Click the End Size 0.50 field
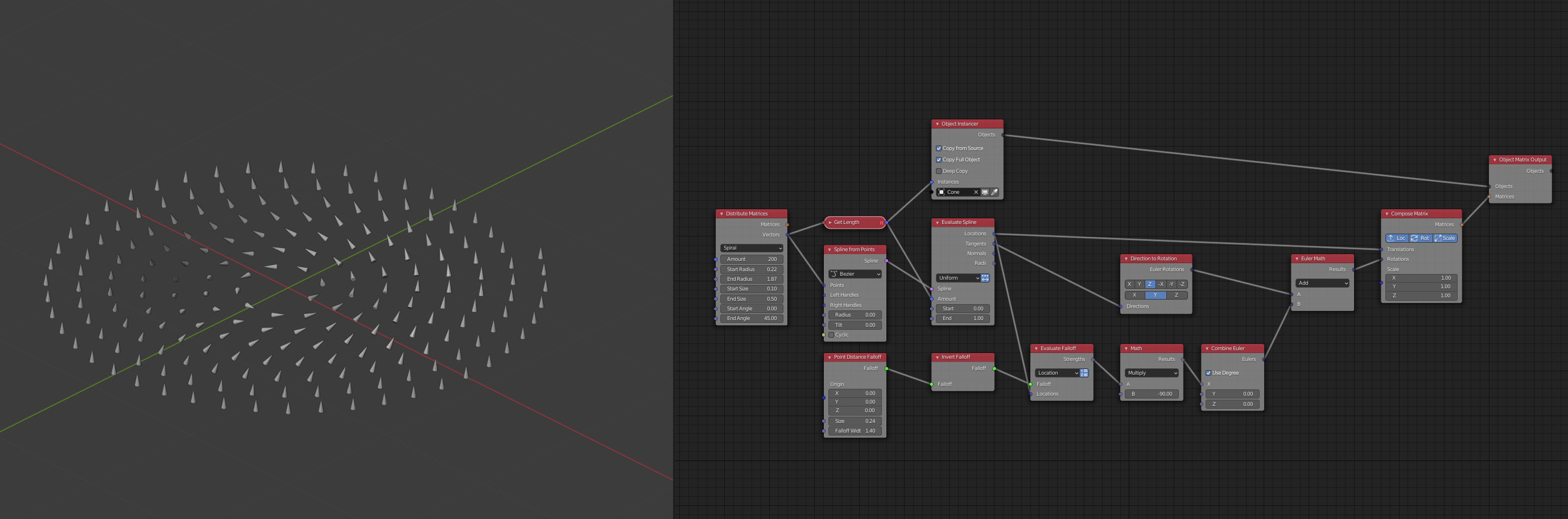 coord(751,300)
